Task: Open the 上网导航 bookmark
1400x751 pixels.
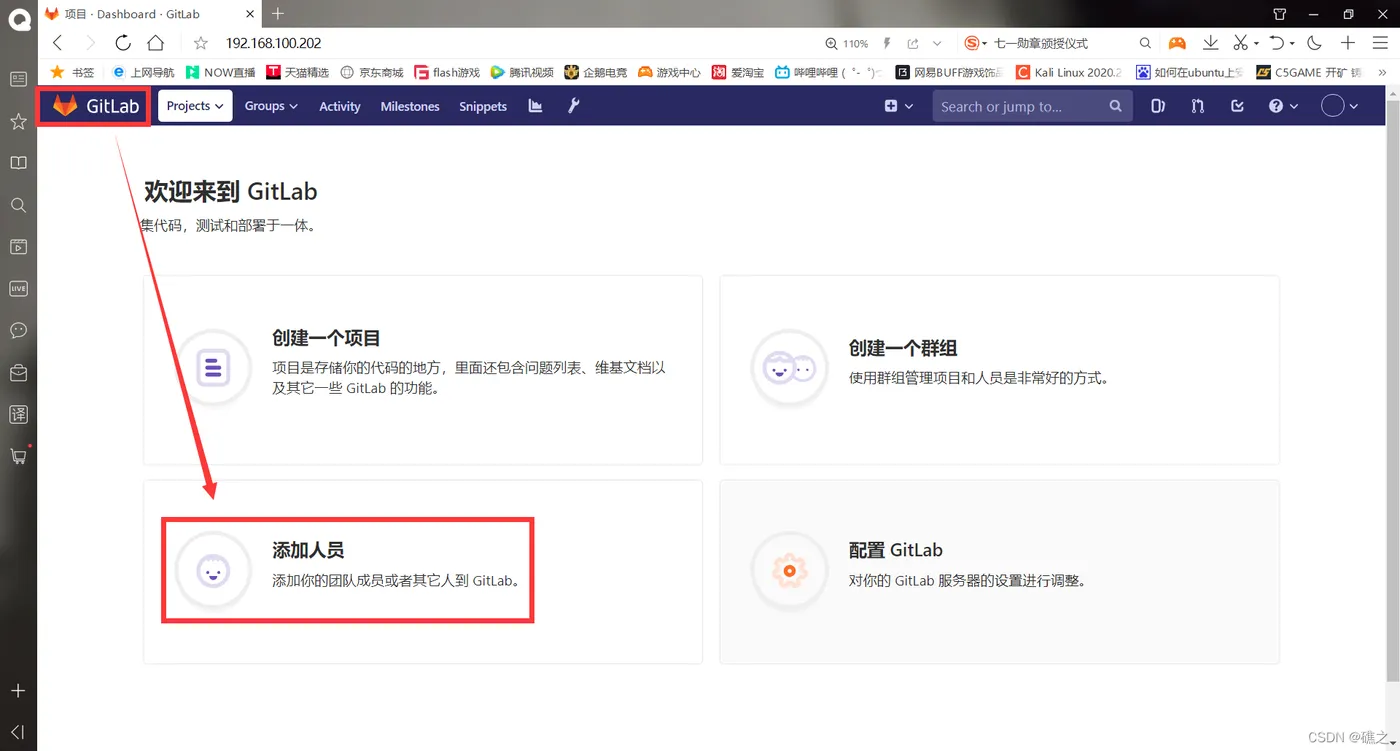Action: (x=143, y=72)
